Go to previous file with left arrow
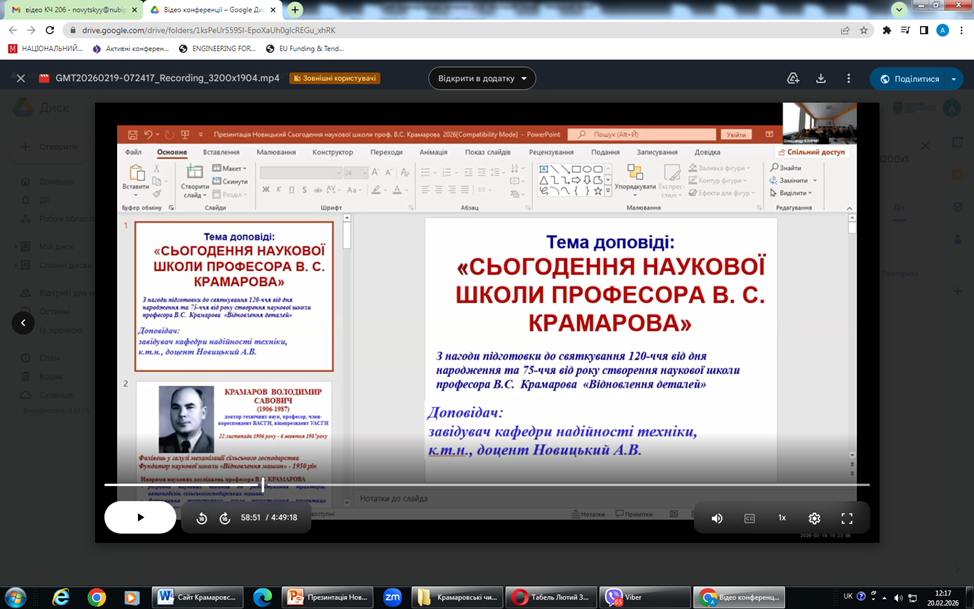Screen dimensions: 974x609 click(x=23, y=322)
